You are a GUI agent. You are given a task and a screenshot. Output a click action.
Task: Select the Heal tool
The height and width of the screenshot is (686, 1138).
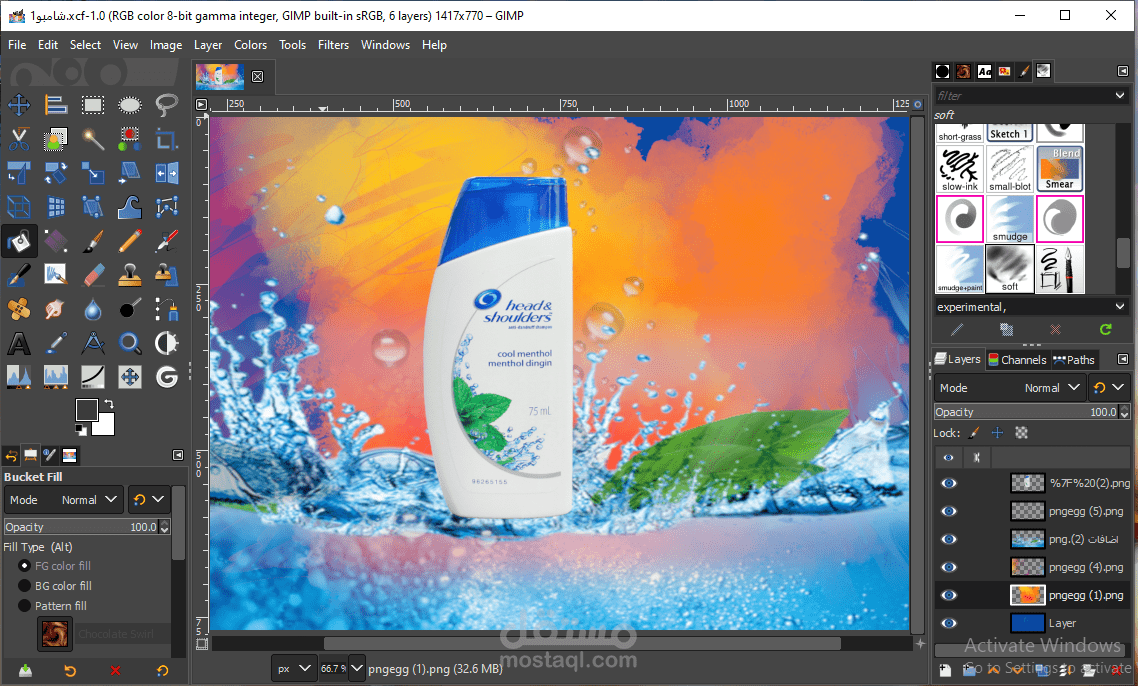click(19, 309)
